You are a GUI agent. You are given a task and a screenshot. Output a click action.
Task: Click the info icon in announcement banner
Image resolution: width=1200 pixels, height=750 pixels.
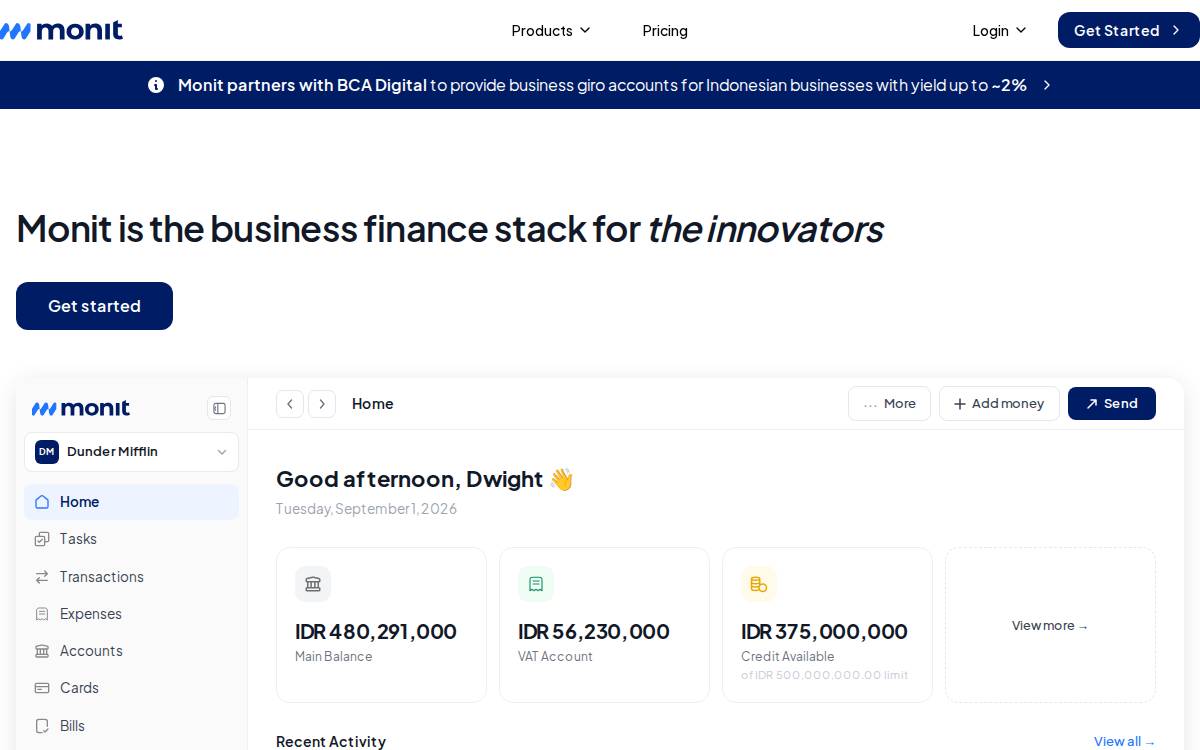click(156, 85)
